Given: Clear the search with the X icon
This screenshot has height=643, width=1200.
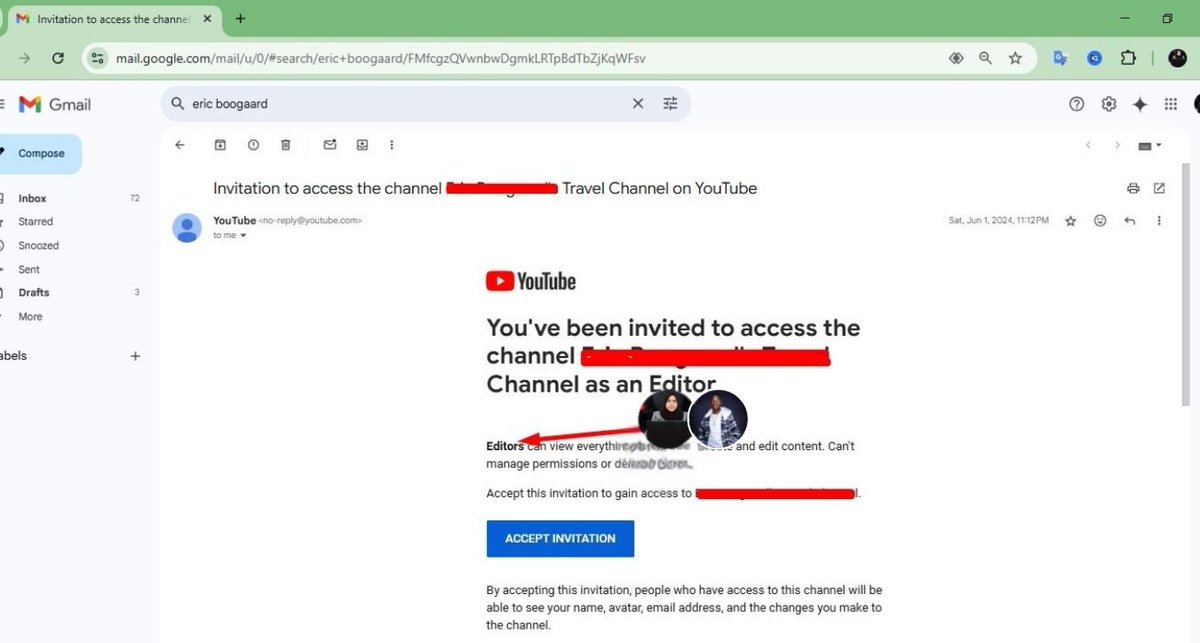Looking at the screenshot, I should (x=638, y=103).
